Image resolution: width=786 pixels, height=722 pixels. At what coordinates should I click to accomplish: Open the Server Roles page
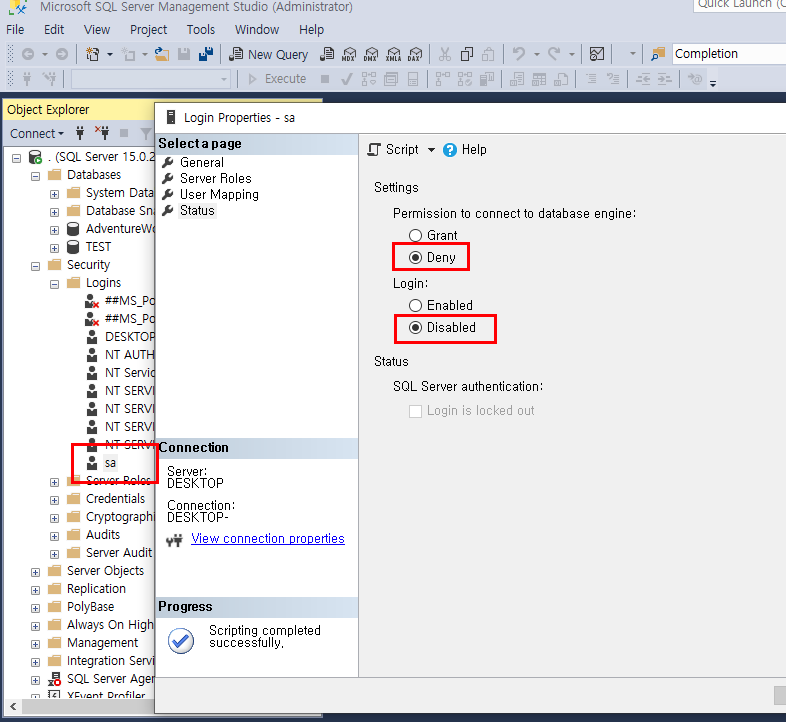click(216, 178)
